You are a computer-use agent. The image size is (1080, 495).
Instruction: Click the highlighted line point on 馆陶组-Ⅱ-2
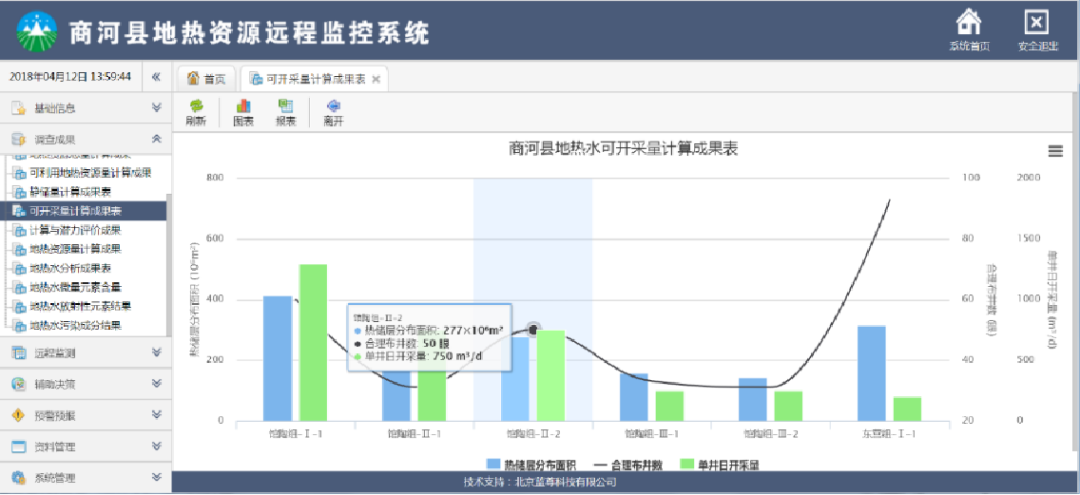coord(534,330)
